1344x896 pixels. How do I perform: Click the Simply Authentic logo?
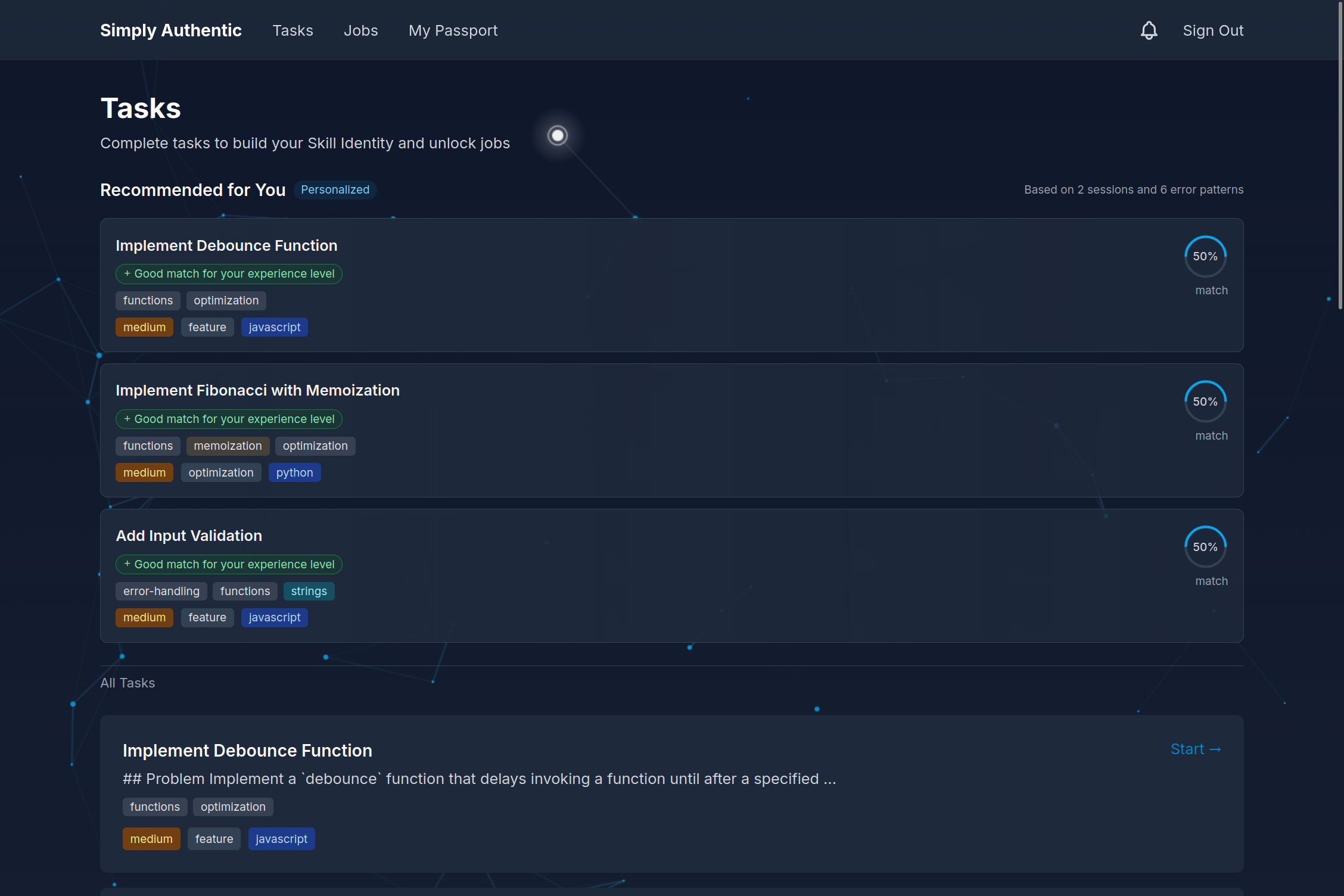[x=171, y=30]
